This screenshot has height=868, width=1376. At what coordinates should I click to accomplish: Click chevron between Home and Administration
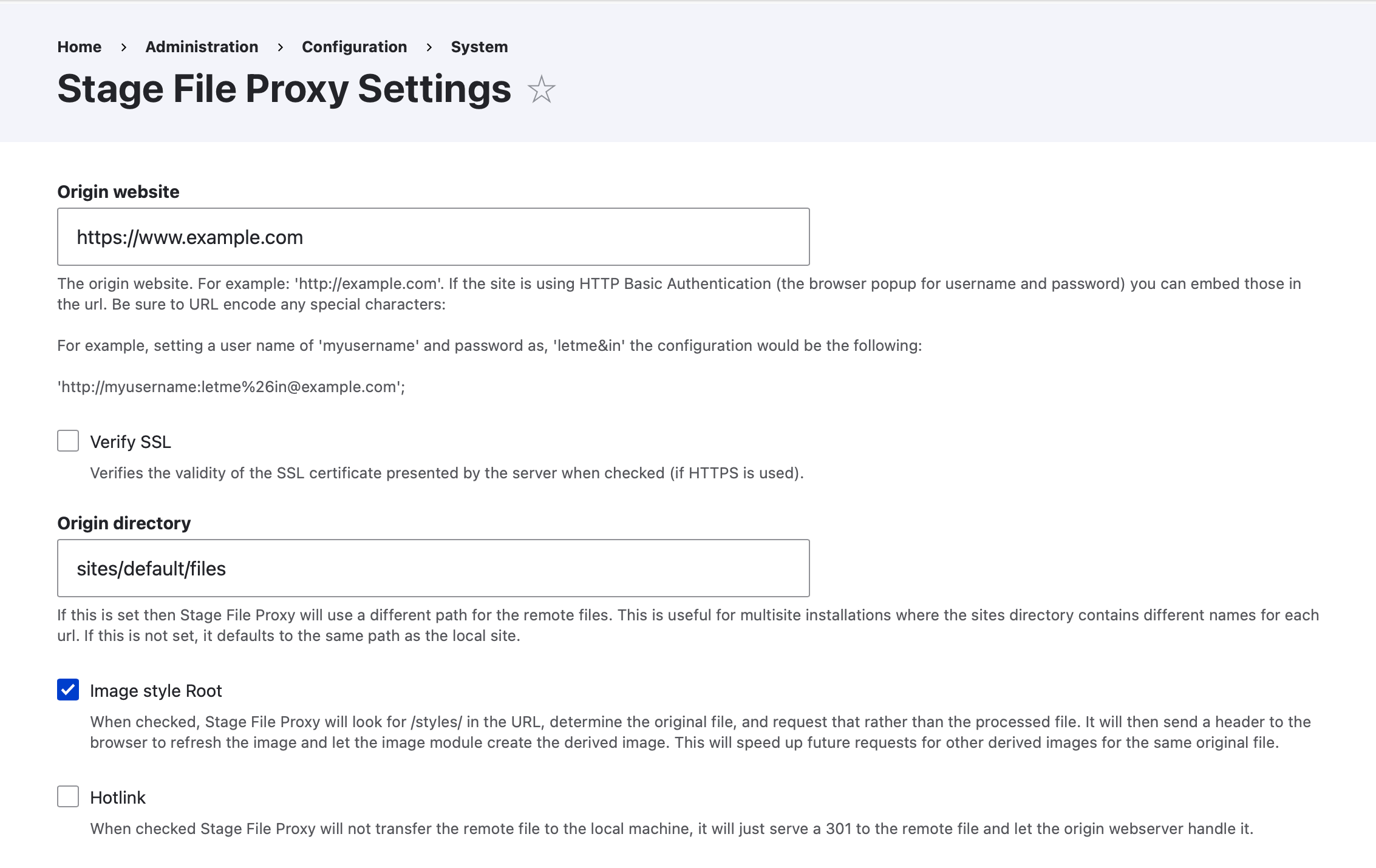[x=124, y=47]
